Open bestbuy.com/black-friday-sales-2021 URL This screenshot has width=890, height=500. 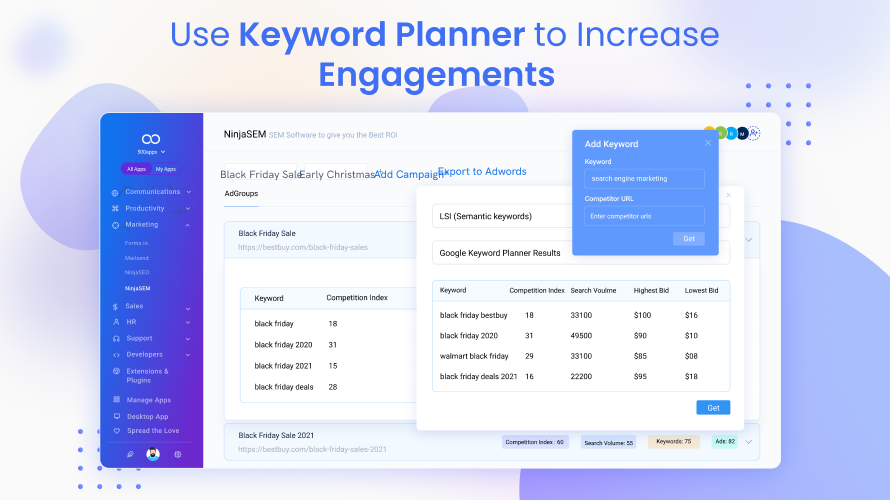click(312, 449)
